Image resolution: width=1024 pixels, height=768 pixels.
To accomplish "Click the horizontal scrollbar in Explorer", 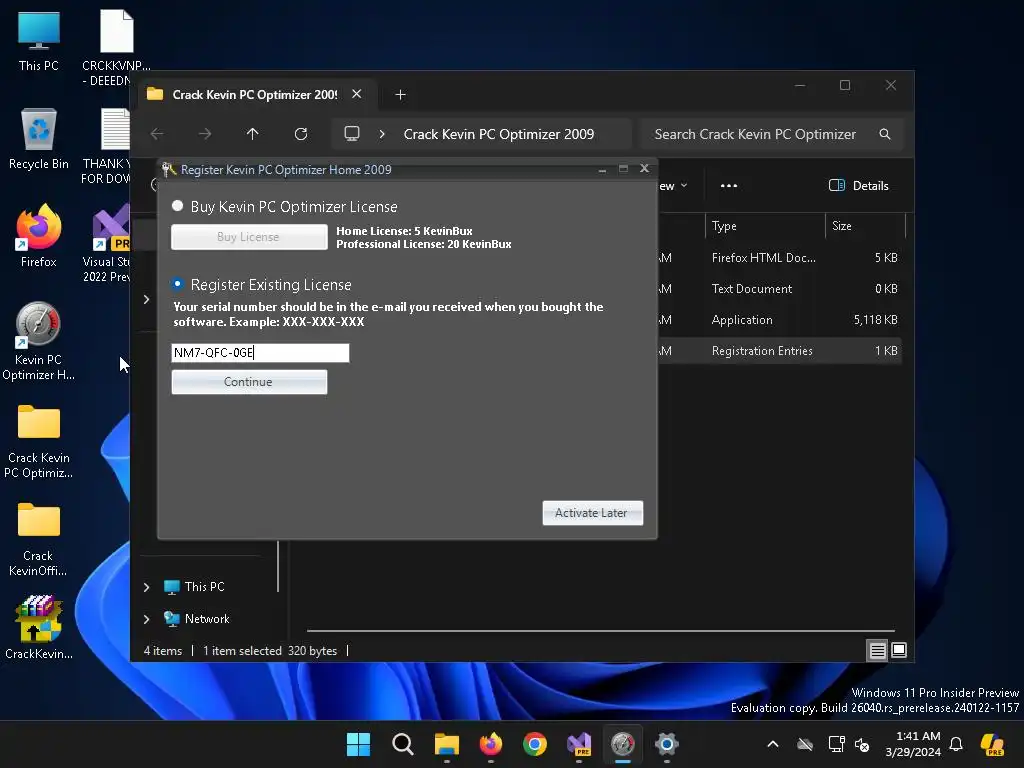I will (601, 631).
